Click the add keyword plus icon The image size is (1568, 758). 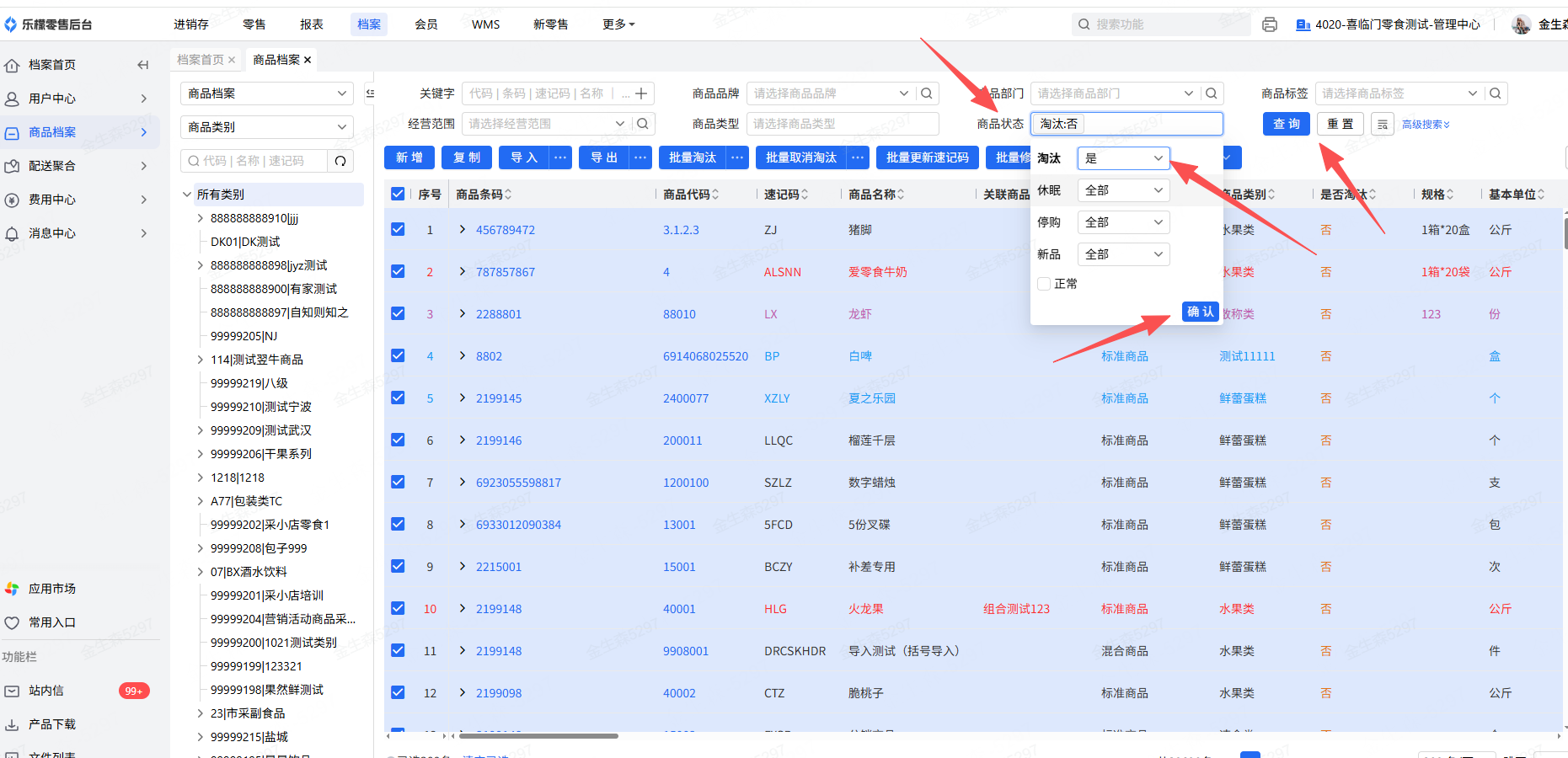(641, 93)
